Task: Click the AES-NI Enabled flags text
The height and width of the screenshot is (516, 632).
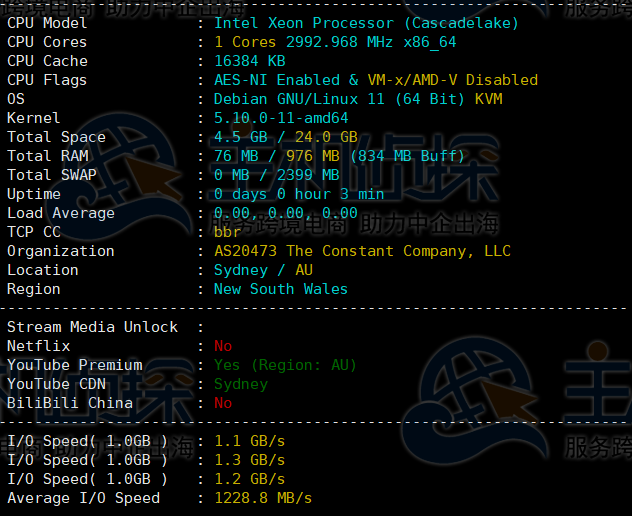Action: pyautogui.click(x=375, y=80)
